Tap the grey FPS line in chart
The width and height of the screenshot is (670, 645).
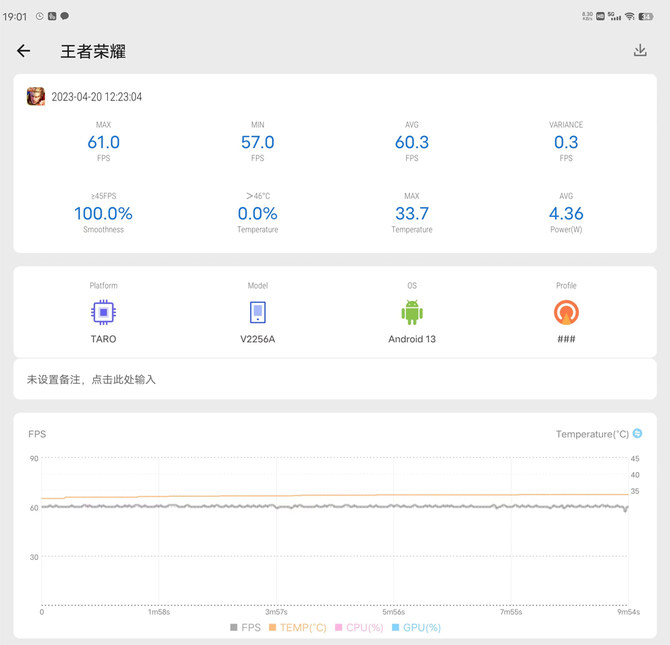pyautogui.click(x=335, y=507)
